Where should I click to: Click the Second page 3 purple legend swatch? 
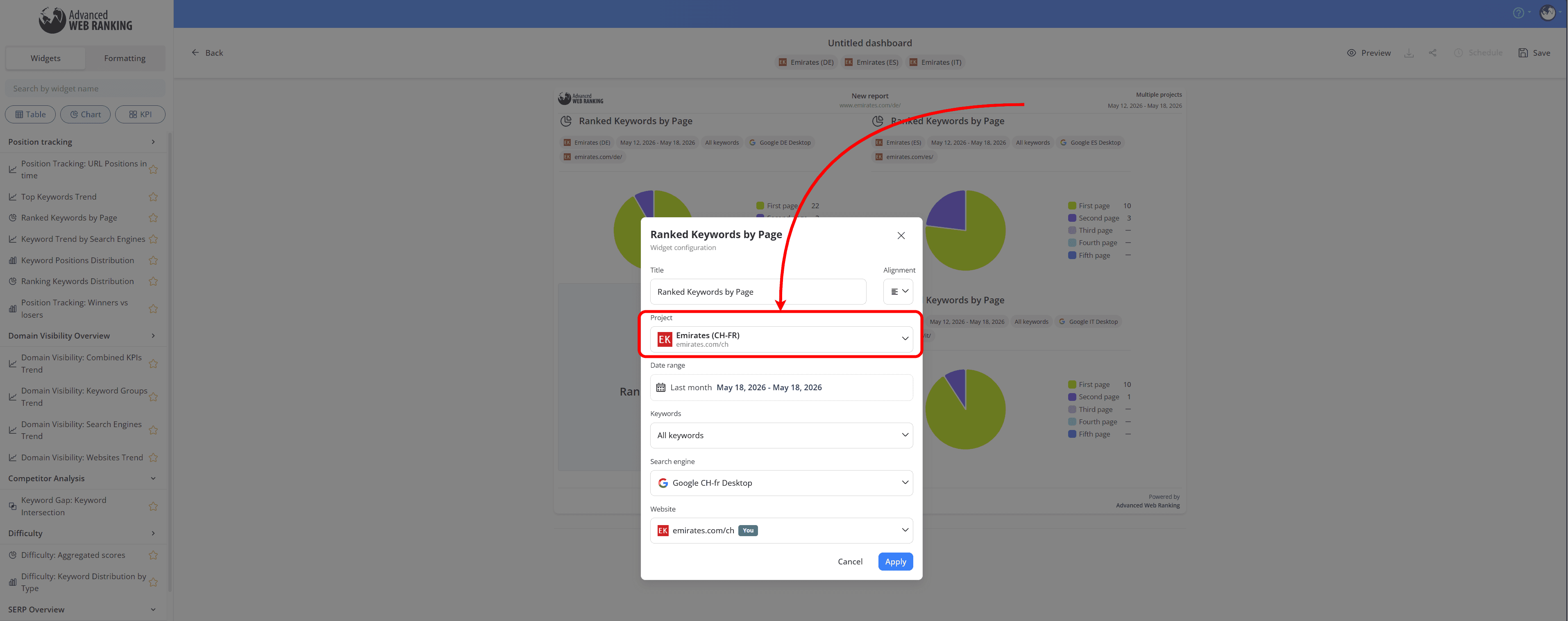[x=1072, y=218]
